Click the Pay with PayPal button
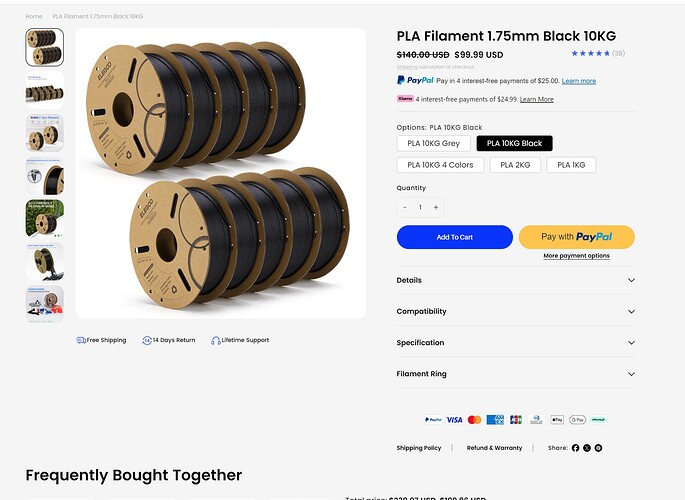 (x=577, y=237)
